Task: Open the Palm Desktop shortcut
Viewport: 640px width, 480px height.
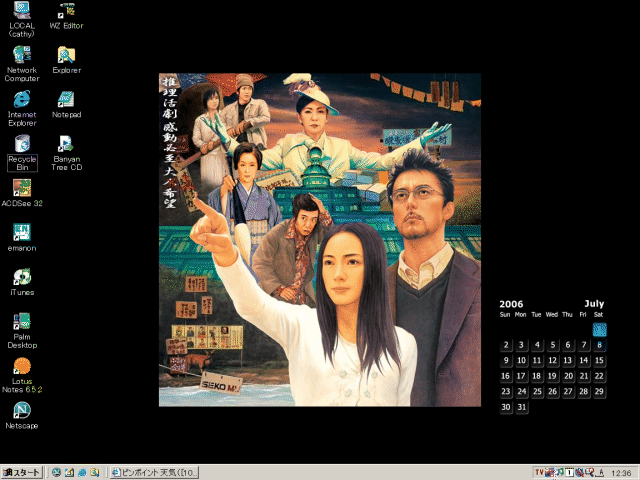Action: click(x=22, y=322)
